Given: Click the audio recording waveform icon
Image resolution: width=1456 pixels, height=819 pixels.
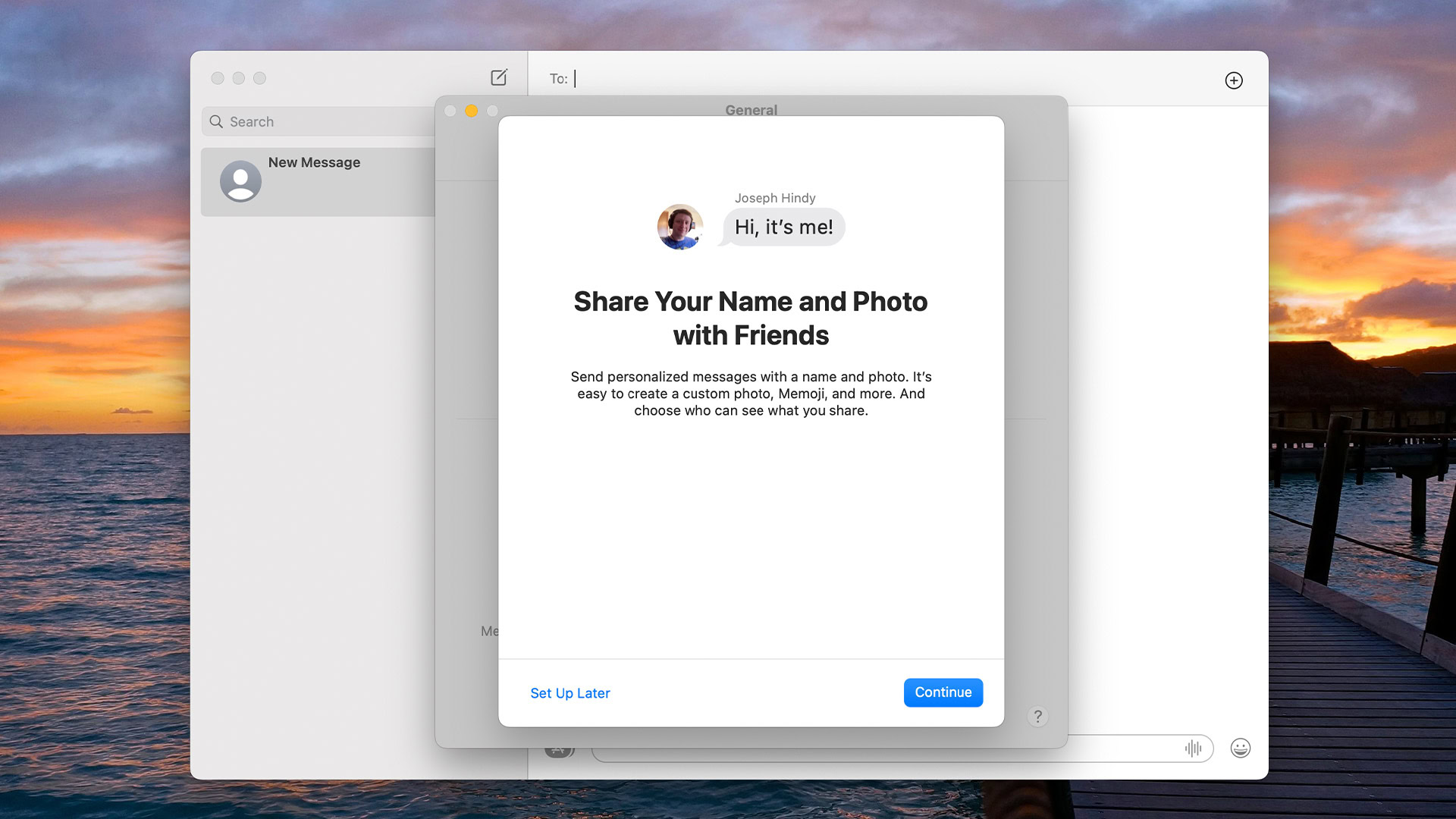Looking at the screenshot, I should (x=1193, y=748).
